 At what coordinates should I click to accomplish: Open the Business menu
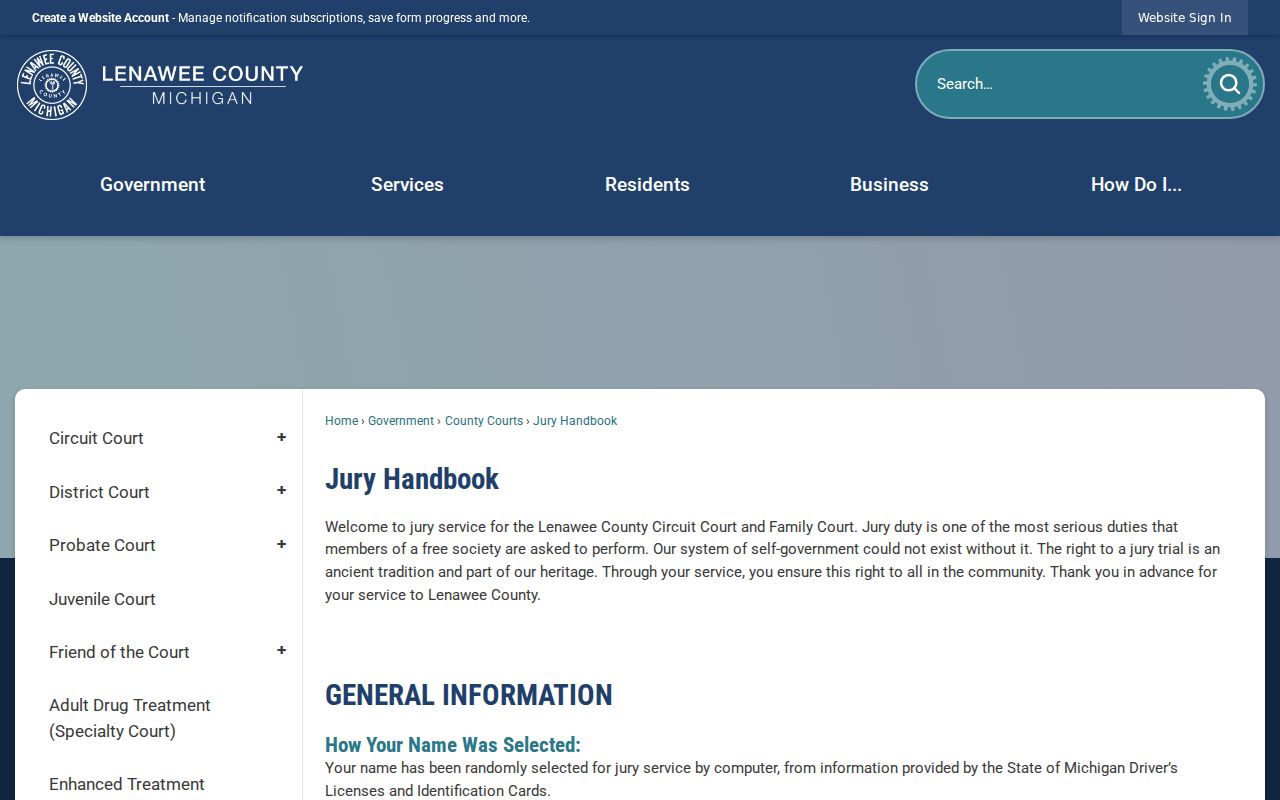coord(889,184)
